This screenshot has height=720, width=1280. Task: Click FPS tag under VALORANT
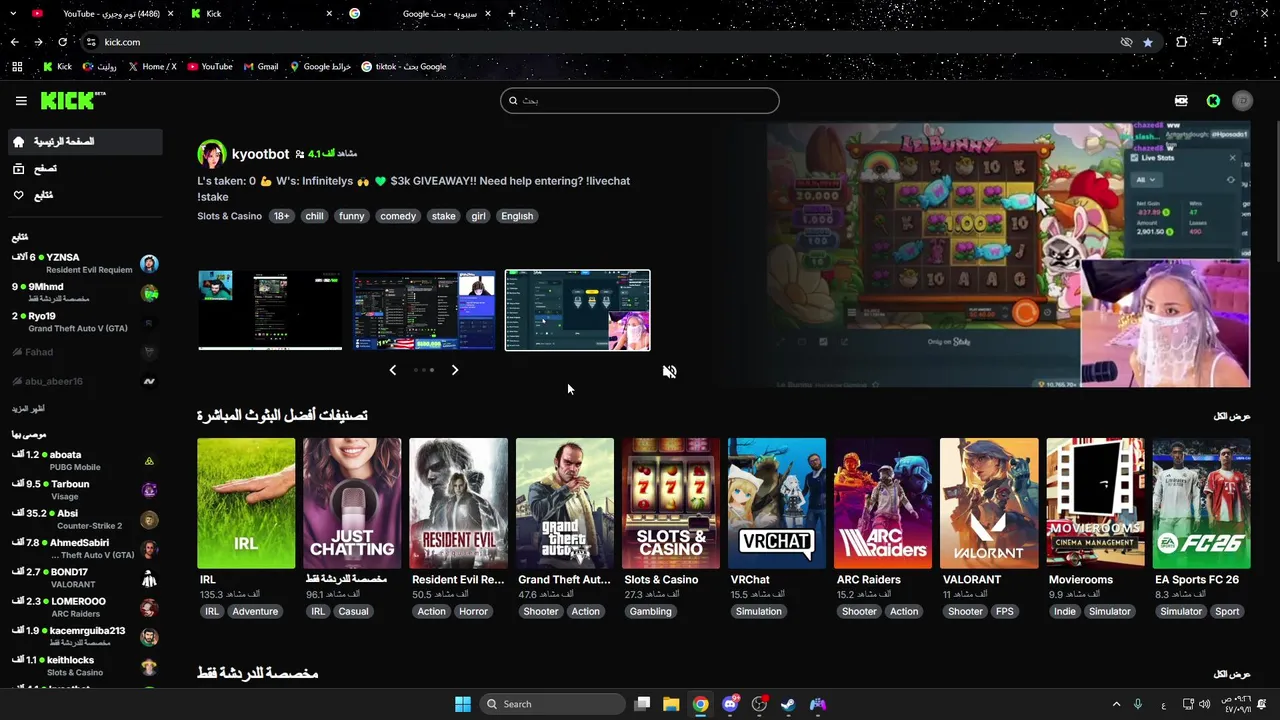pyautogui.click(x=1004, y=611)
